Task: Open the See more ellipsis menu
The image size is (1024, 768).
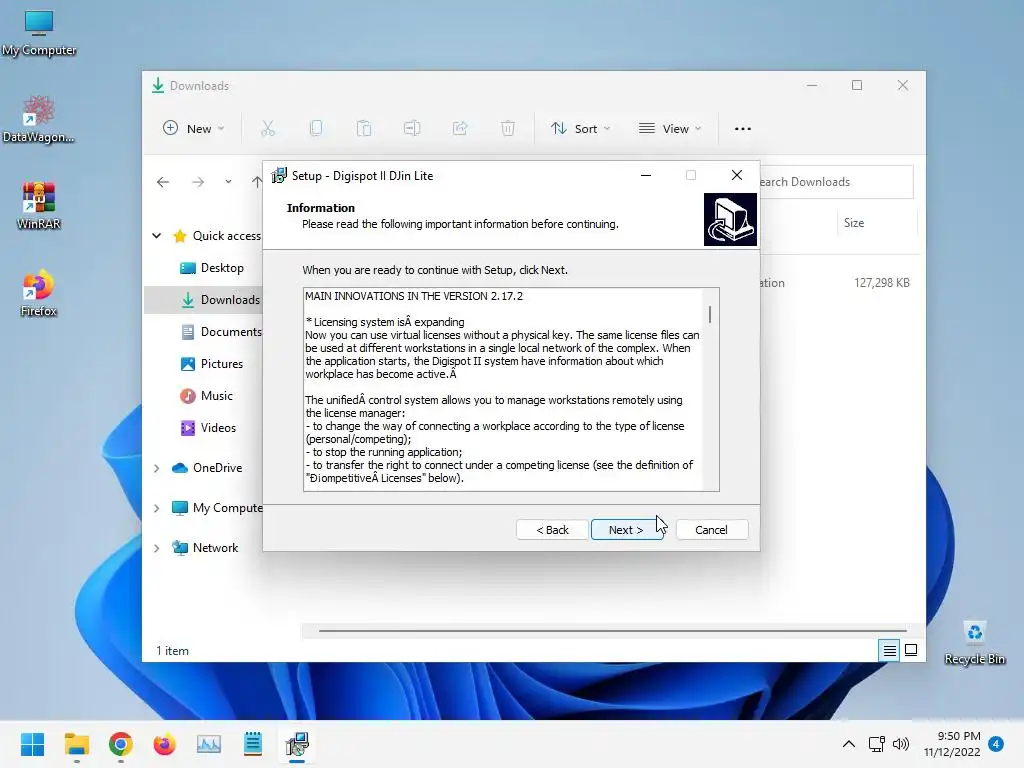Action: click(x=743, y=129)
